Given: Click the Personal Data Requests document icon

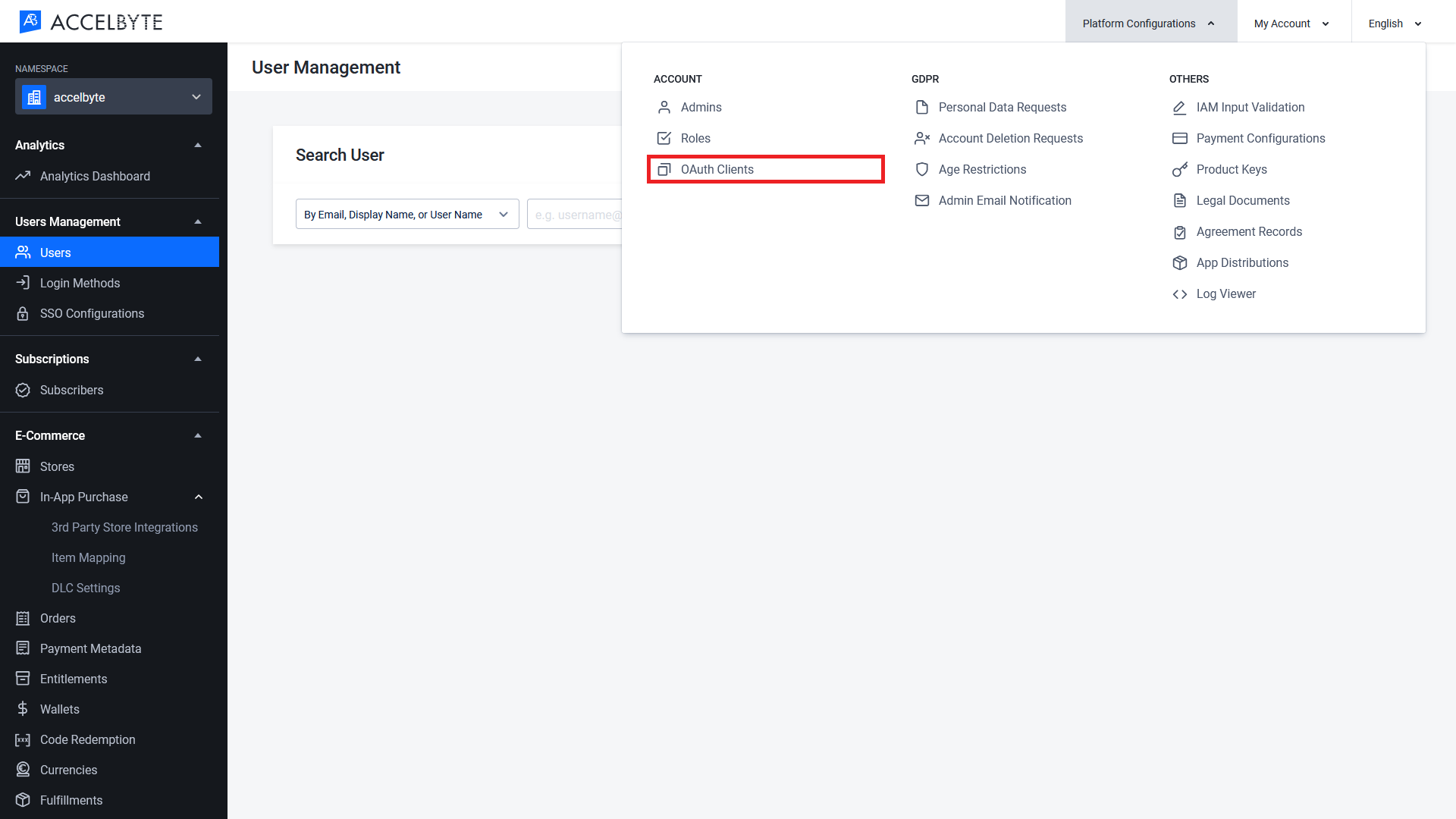Looking at the screenshot, I should pos(921,107).
